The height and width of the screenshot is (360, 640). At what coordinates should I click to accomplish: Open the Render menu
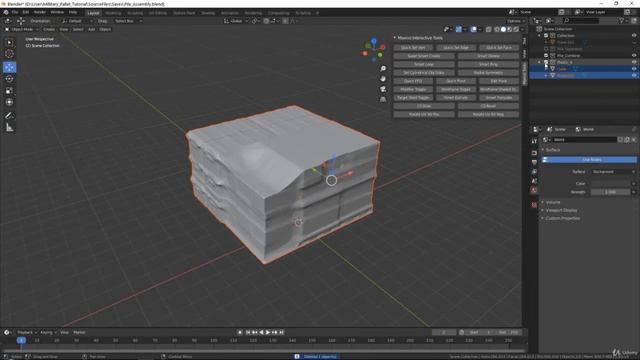click(x=40, y=12)
